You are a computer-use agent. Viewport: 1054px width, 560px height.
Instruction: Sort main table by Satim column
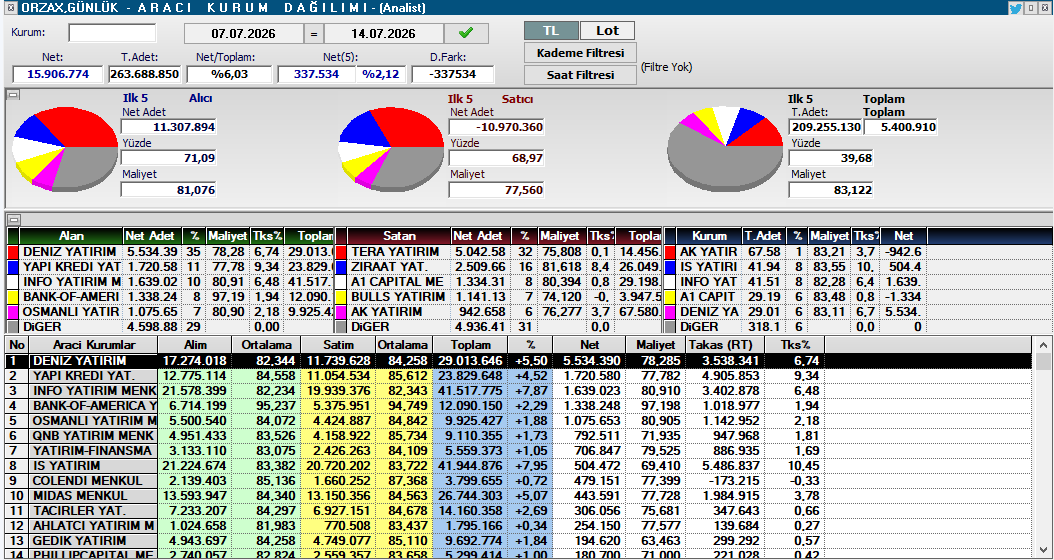click(x=337, y=345)
